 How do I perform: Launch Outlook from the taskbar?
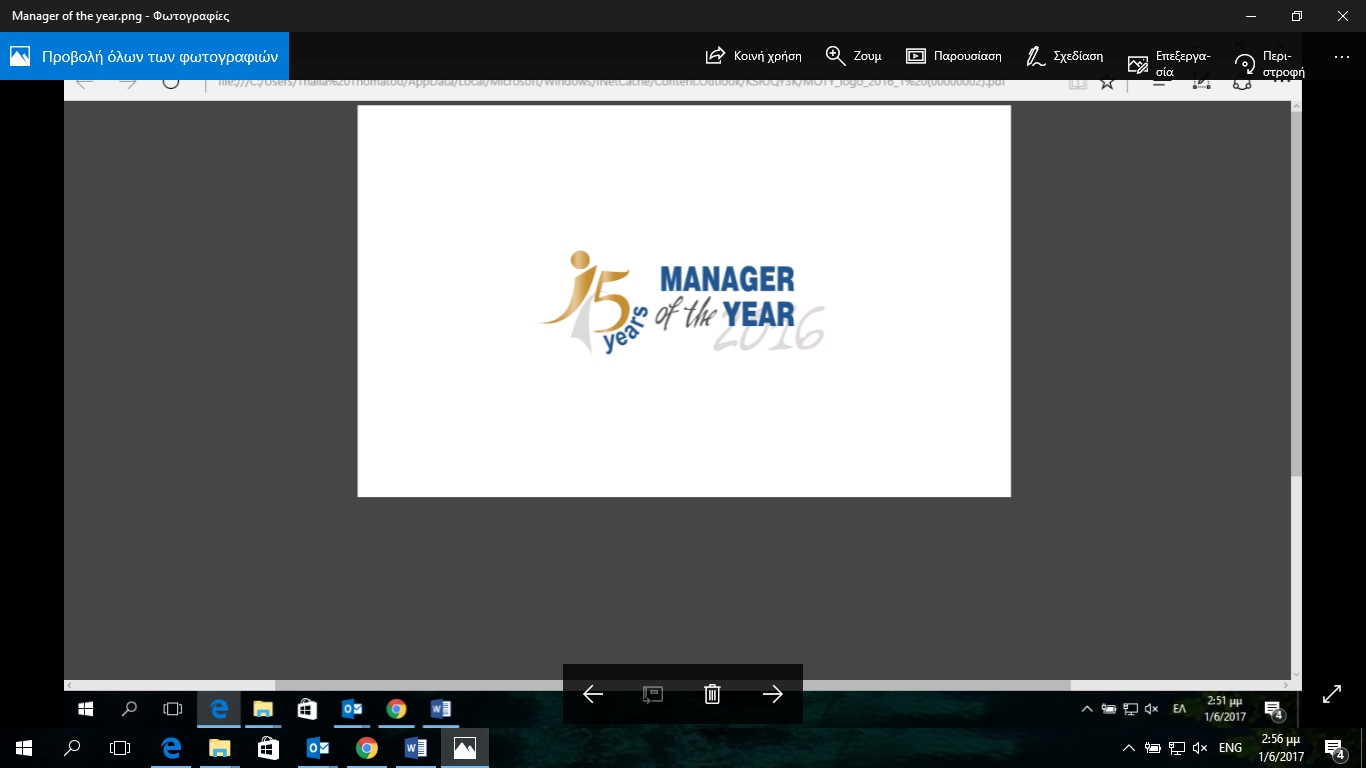pyautogui.click(x=318, y=745)
